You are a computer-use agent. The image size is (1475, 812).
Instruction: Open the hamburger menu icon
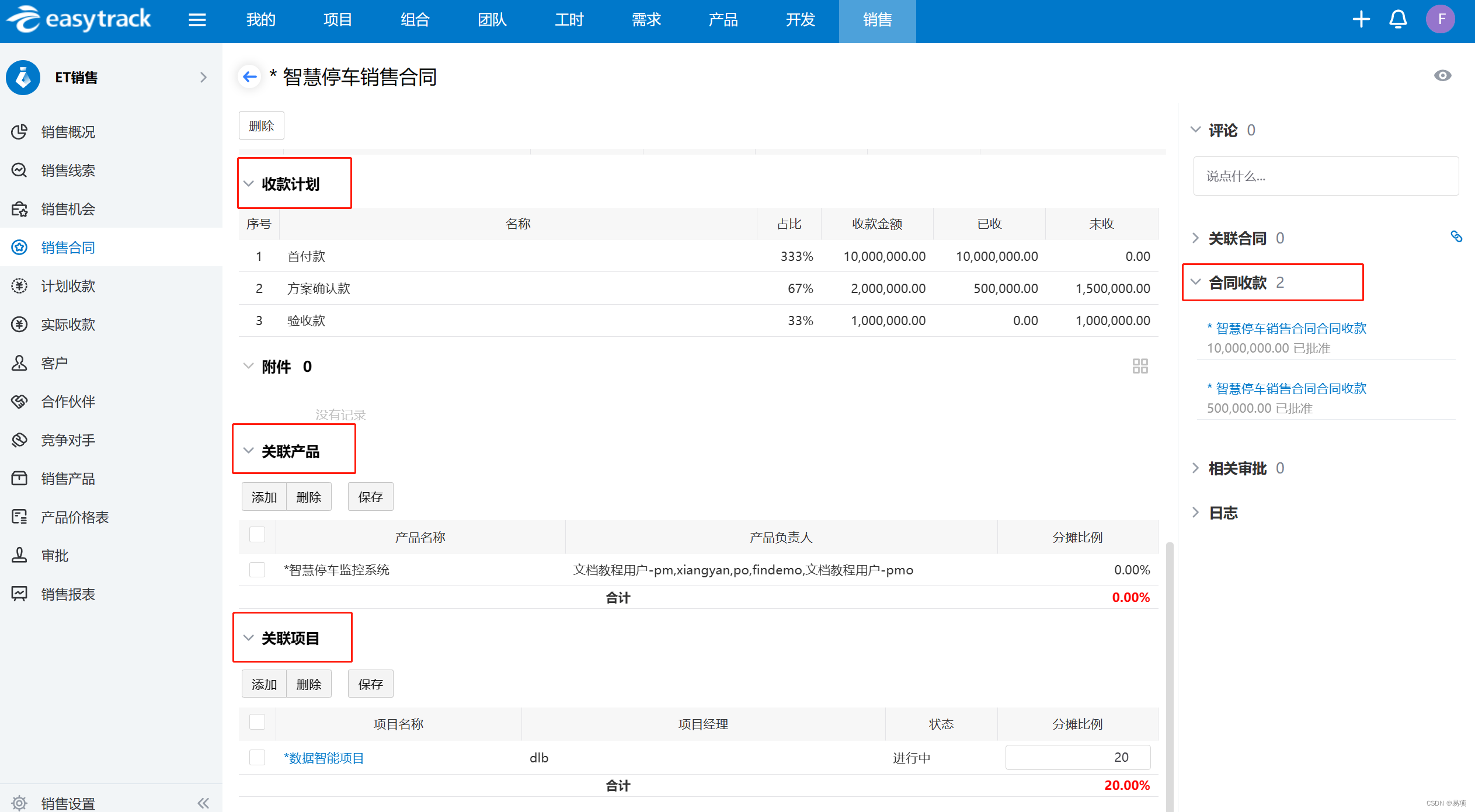197,20
